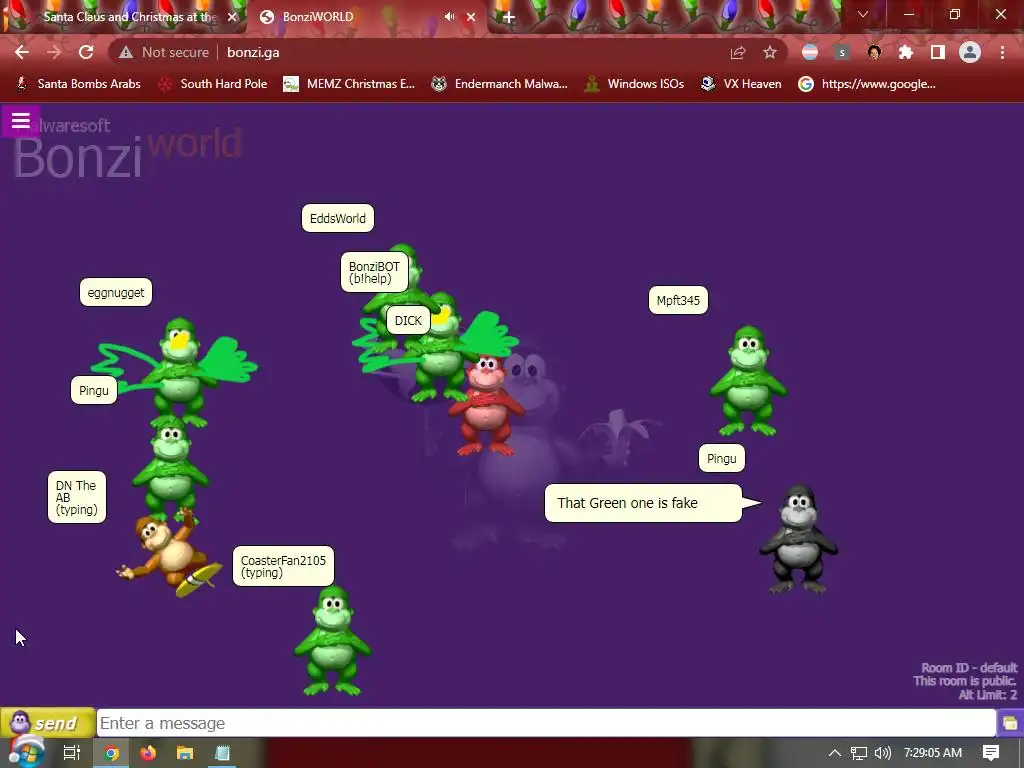Open the volume tray icon

point(882,753)
